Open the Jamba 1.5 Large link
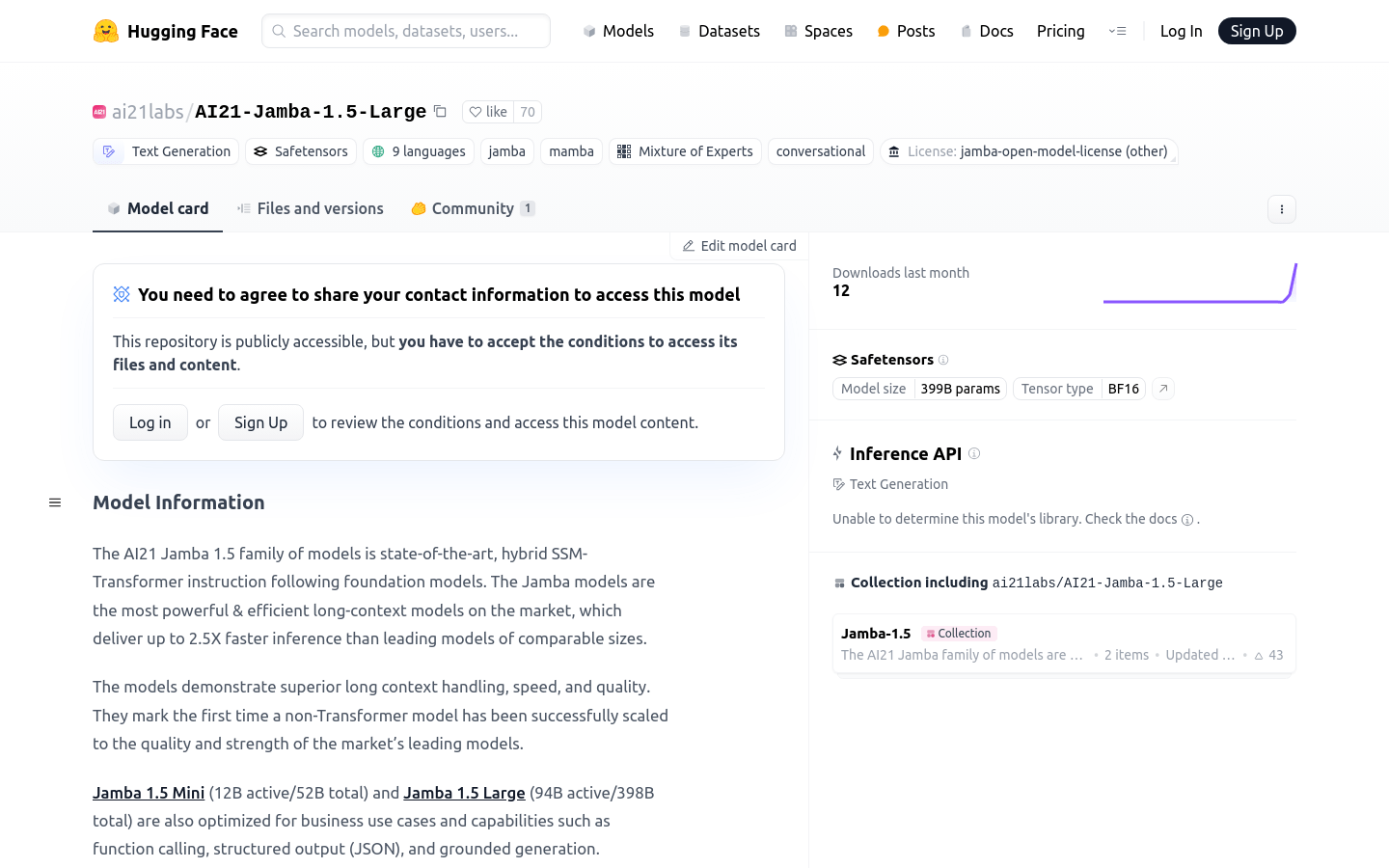Screen dimensions: 1389x868 [x=464, y=793]
